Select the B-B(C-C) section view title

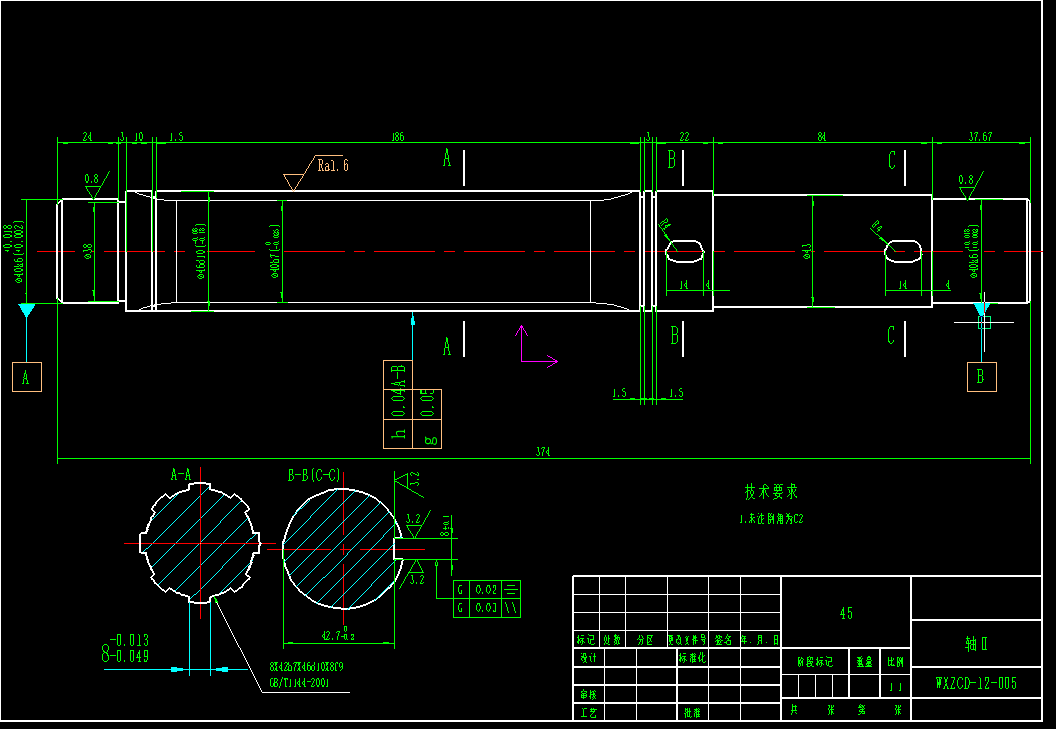tap(314, 475)
